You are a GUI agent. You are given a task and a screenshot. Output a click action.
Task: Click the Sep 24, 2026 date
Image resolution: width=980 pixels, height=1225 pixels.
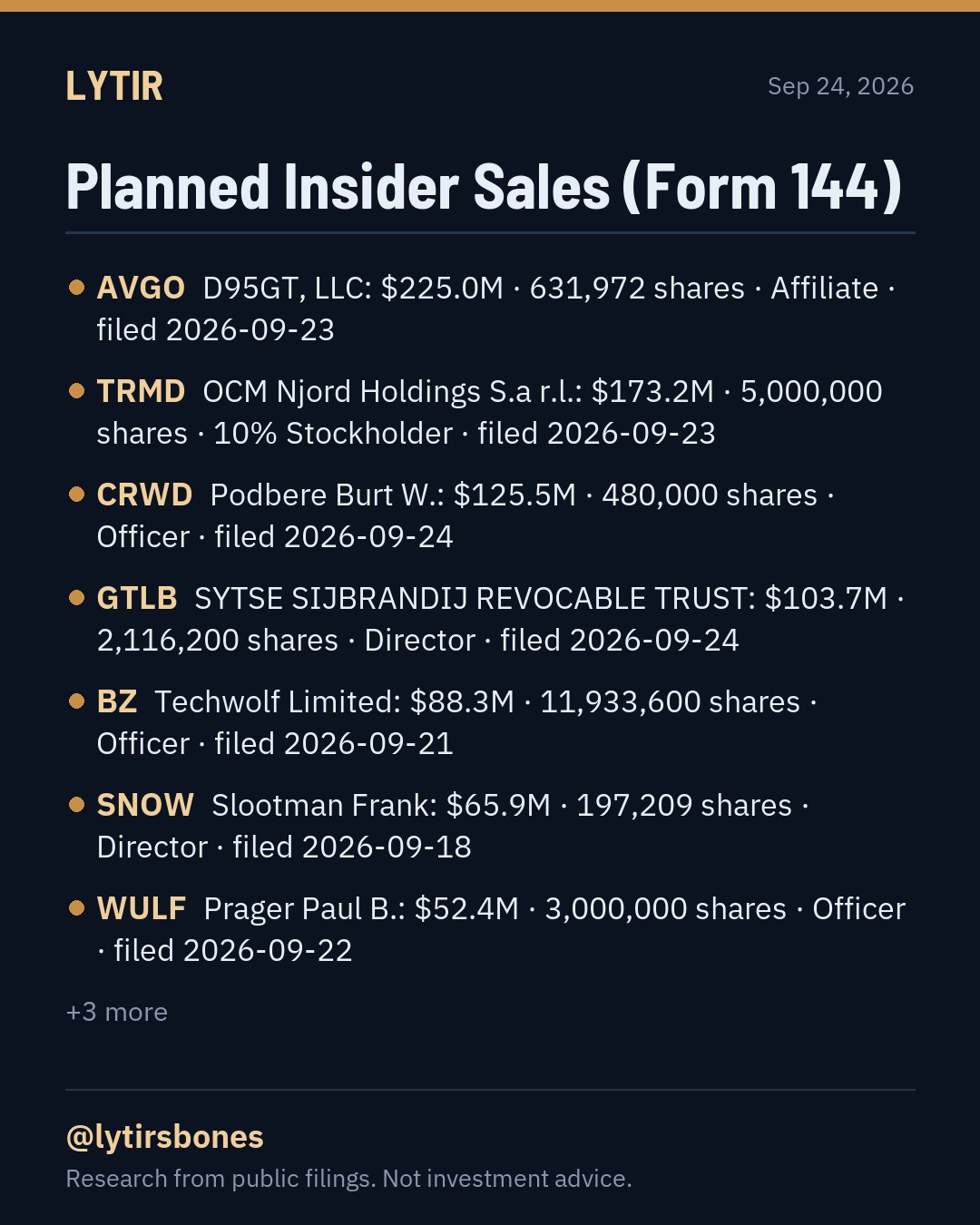840,86
